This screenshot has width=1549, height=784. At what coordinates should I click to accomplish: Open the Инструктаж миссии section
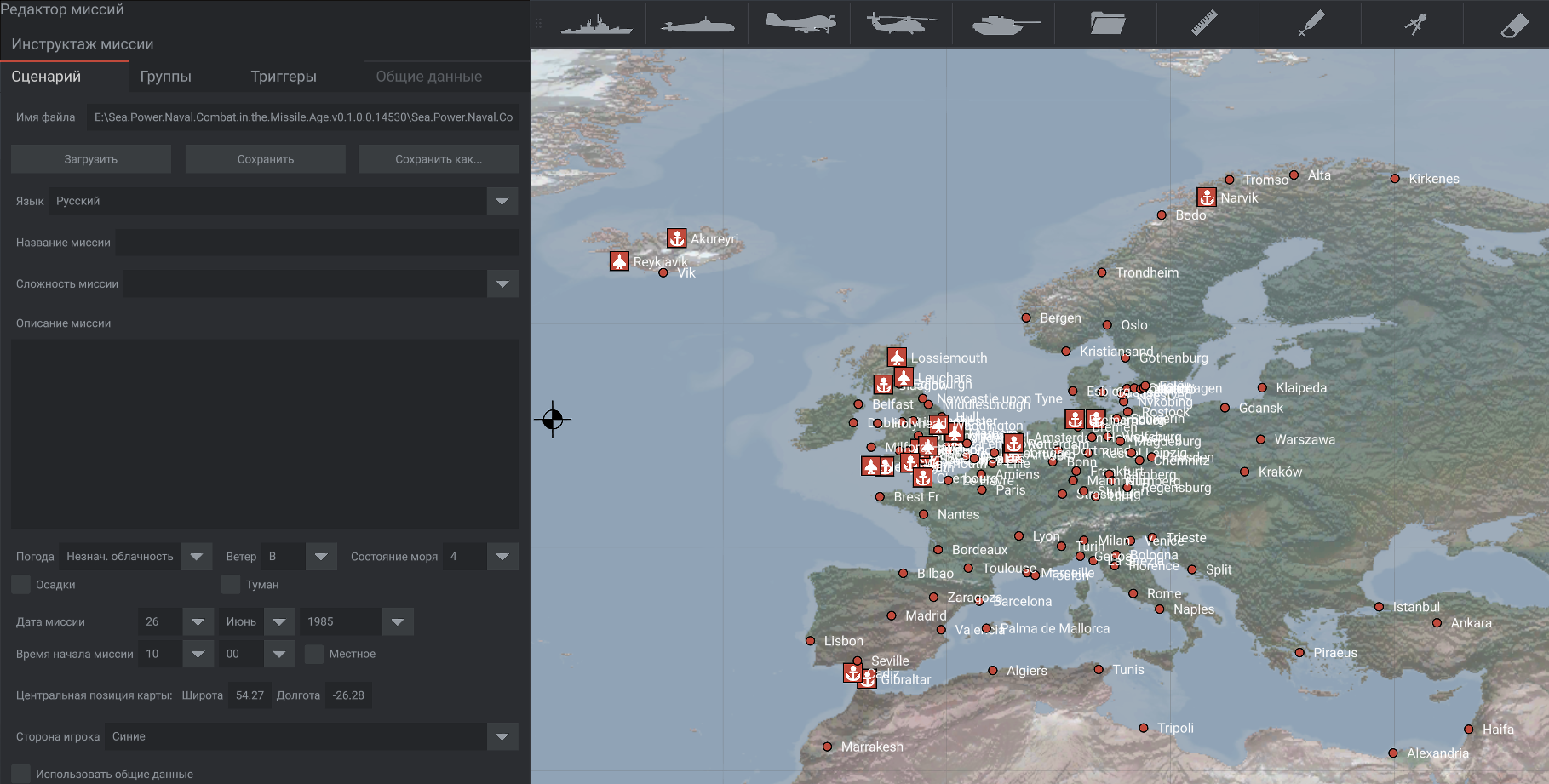(x=83, y=44)
